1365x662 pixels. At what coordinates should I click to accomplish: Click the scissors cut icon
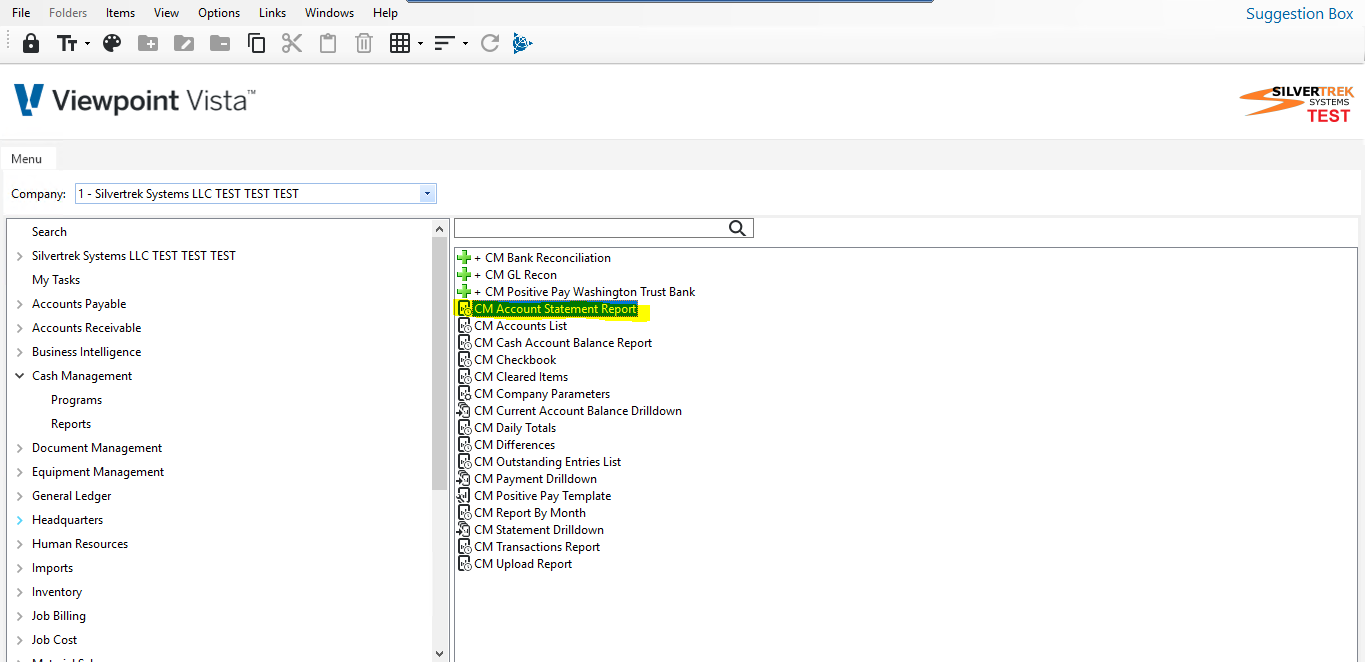292,43
